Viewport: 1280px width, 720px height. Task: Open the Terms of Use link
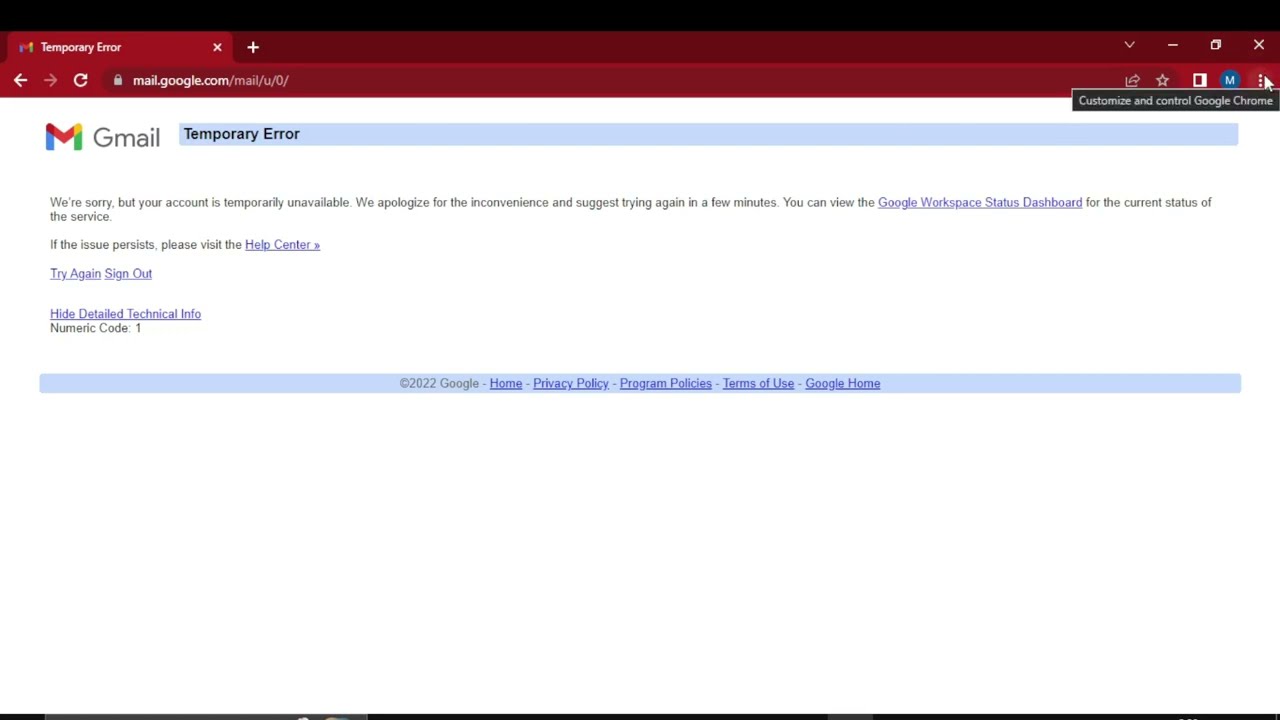(758, 383)
